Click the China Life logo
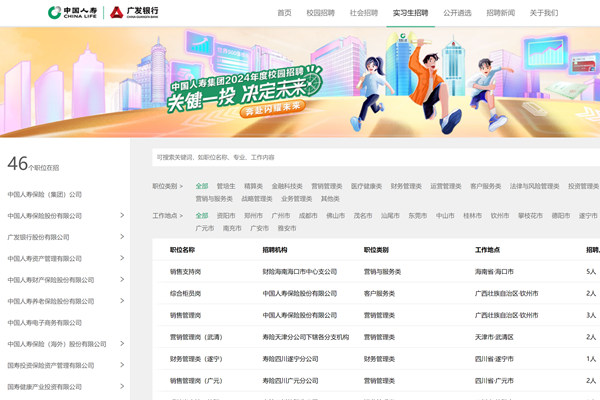 [x=72, y=13]
